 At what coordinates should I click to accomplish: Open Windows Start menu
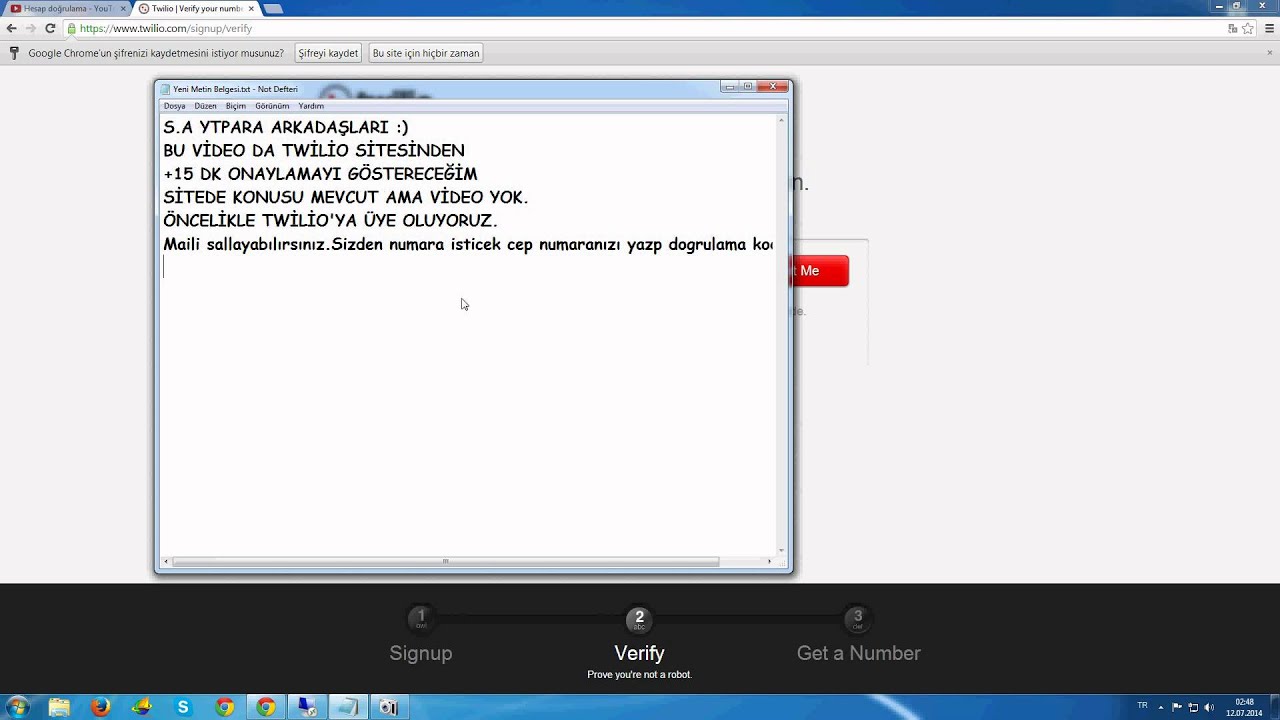[x=17, y=707]
